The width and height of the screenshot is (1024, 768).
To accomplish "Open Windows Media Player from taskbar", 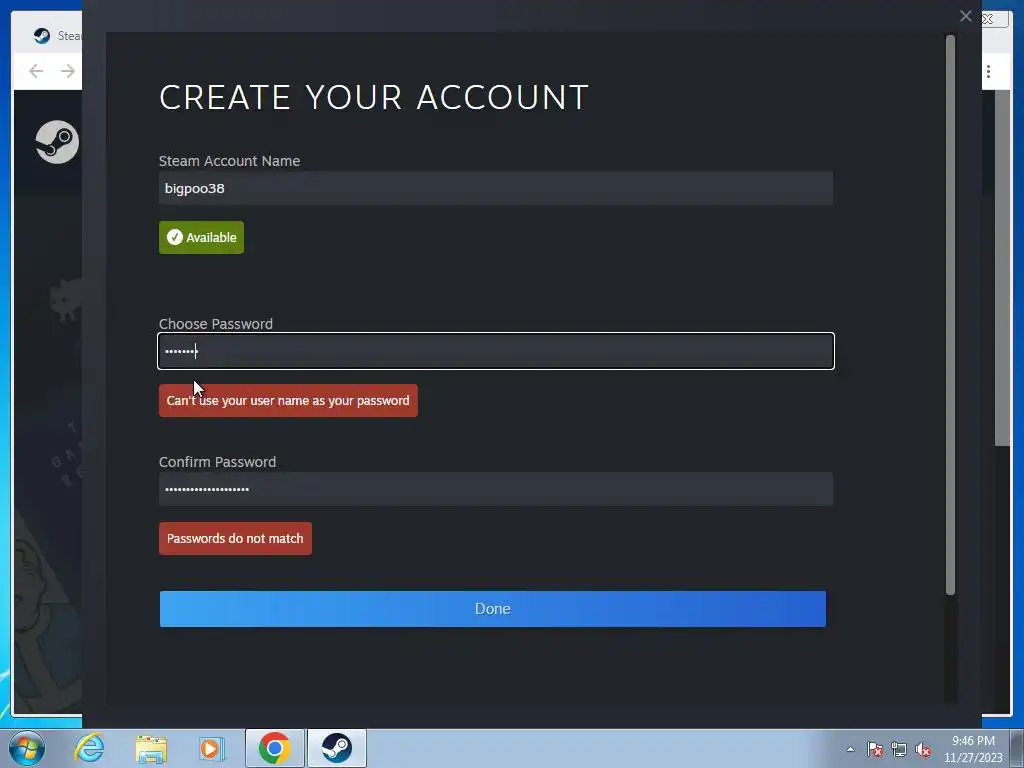I will pyautogui.click(x=212, y=748).
